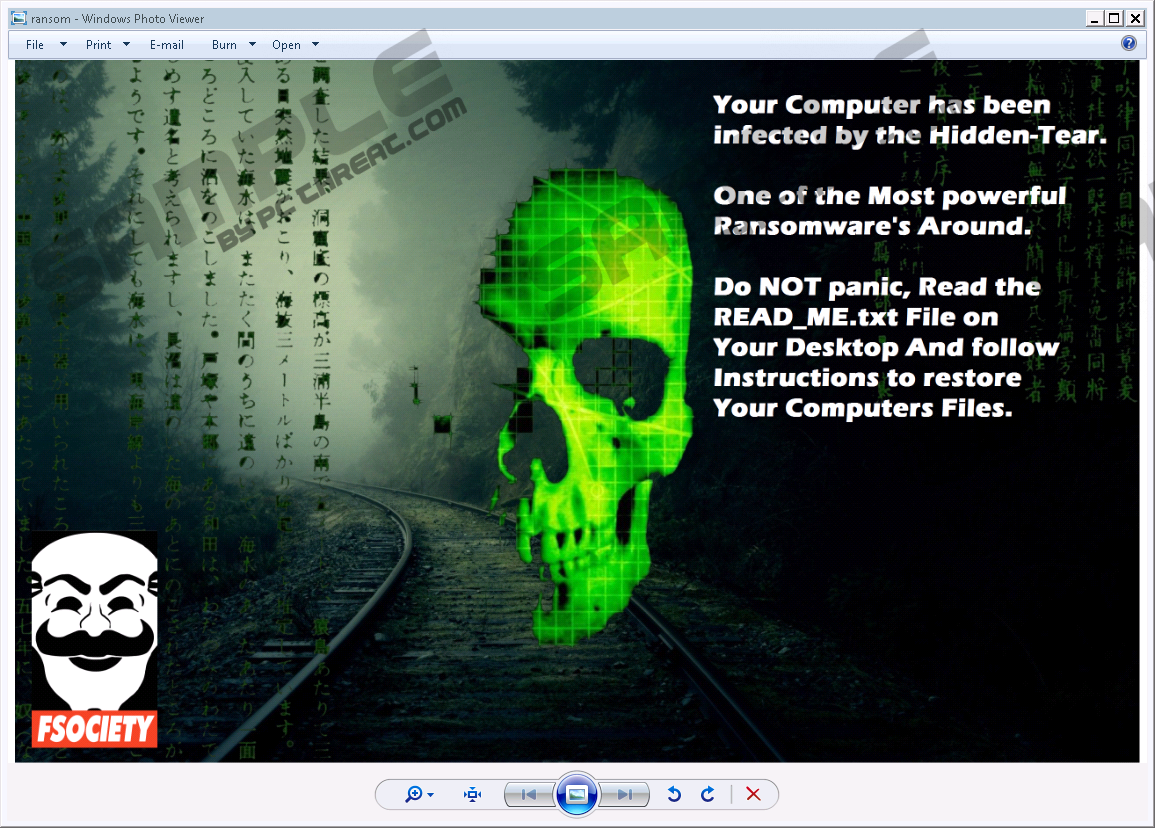Click the Photo Viewer title bar icon

tap(17, 18)
